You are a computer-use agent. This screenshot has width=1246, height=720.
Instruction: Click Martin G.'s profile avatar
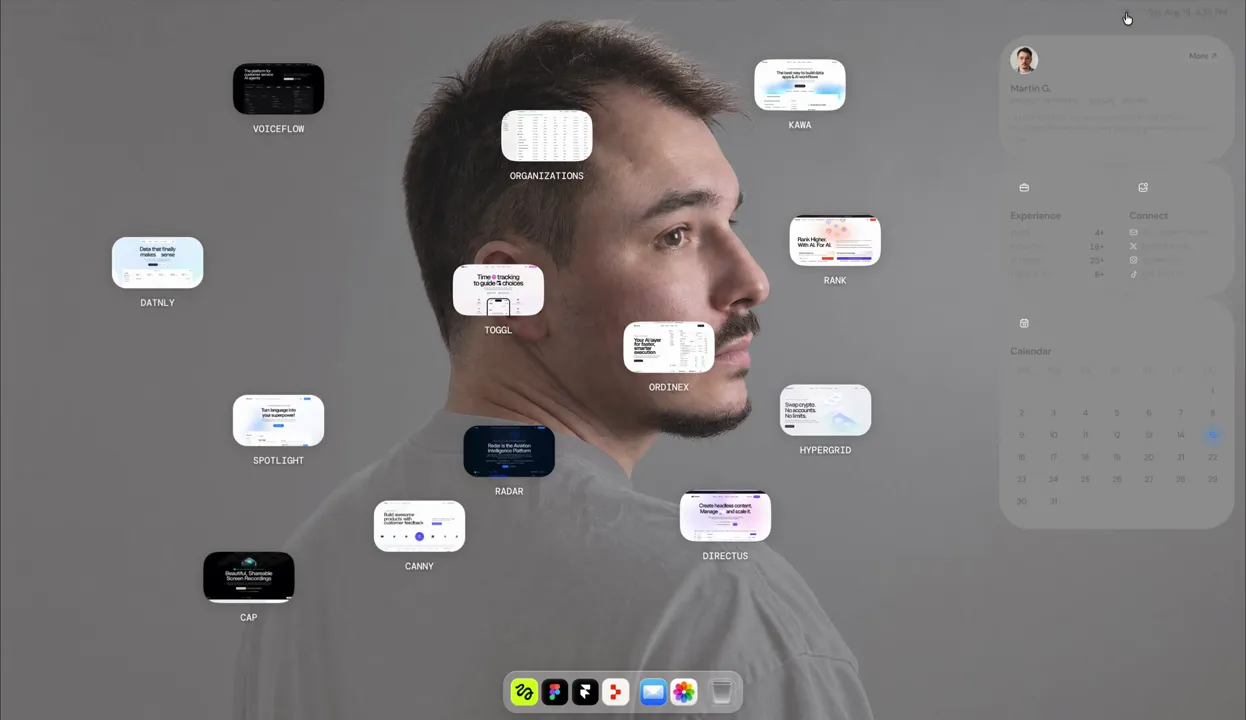tap(1023, 60)
